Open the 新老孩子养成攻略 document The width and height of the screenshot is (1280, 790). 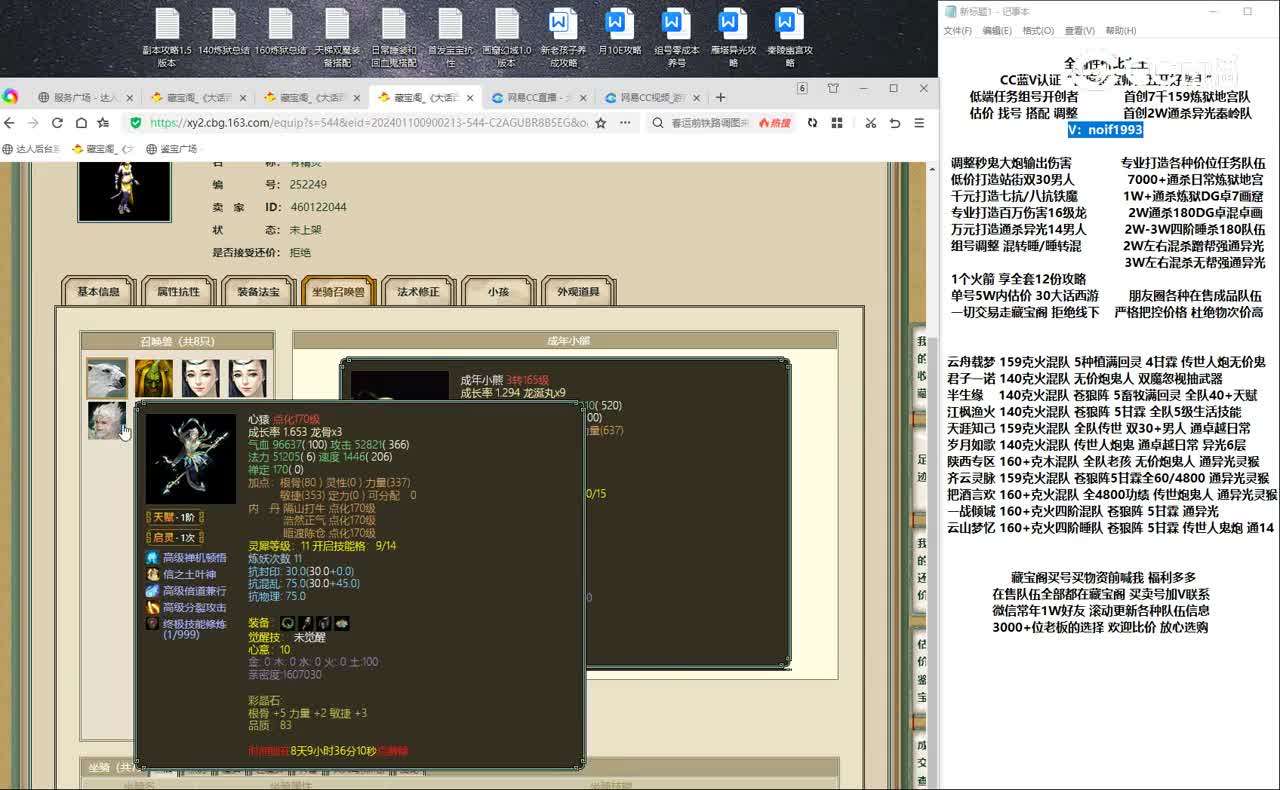(x=564, y=38)
